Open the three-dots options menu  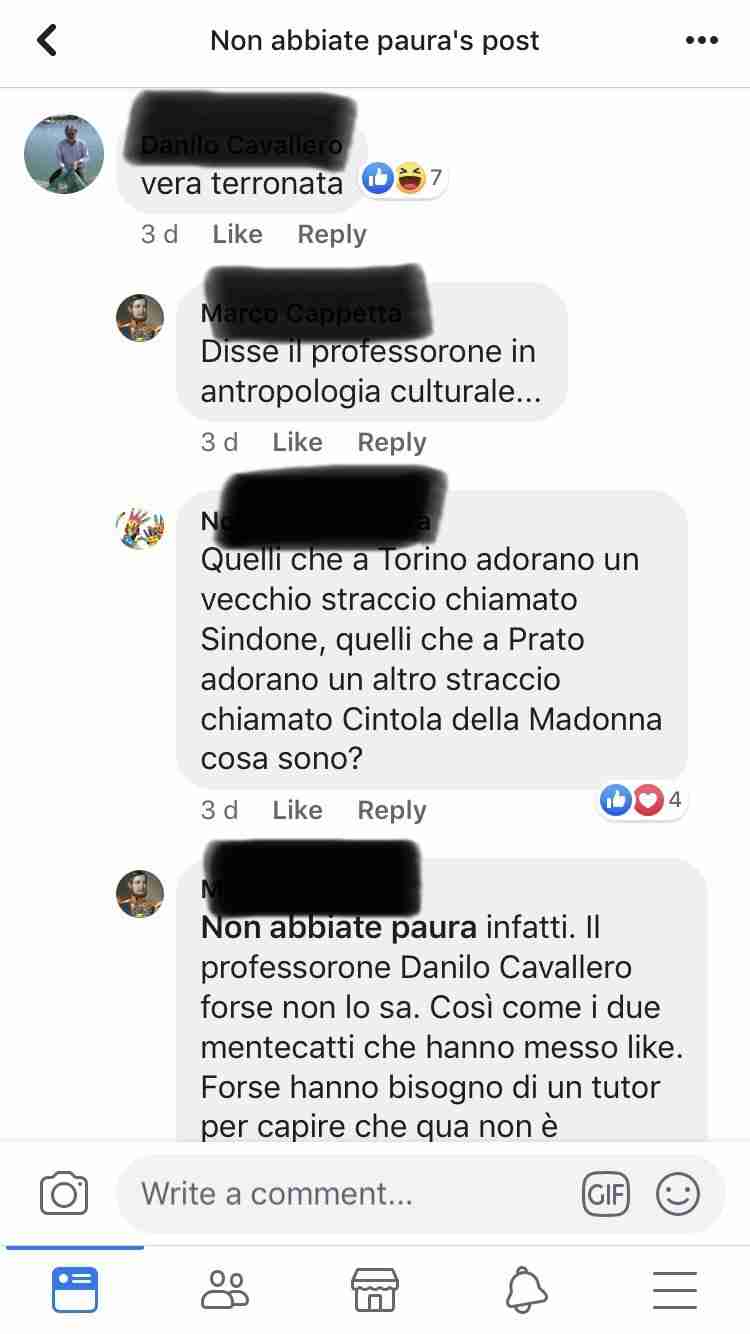click(x=702, y=41)
